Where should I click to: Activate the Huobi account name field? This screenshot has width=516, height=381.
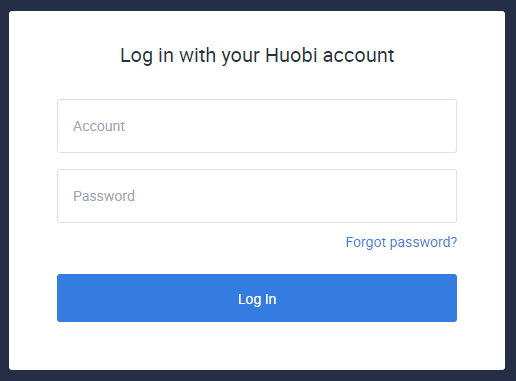[x=257, y=126]
